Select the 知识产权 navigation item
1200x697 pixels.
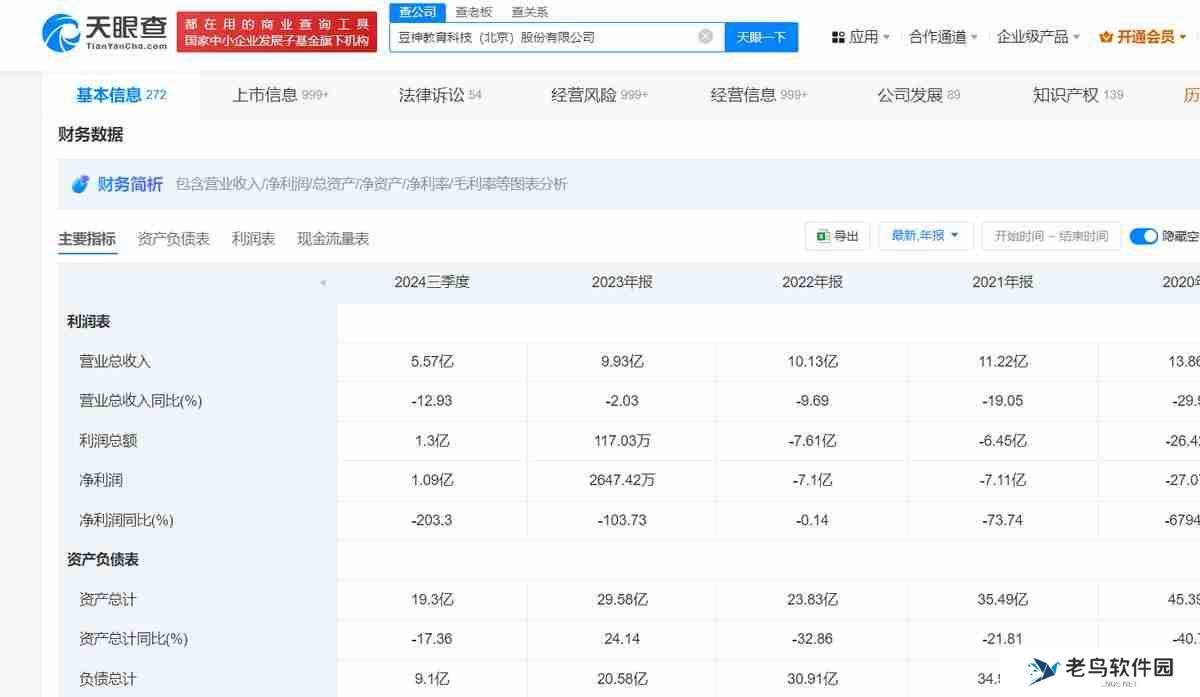point(1066,94)
